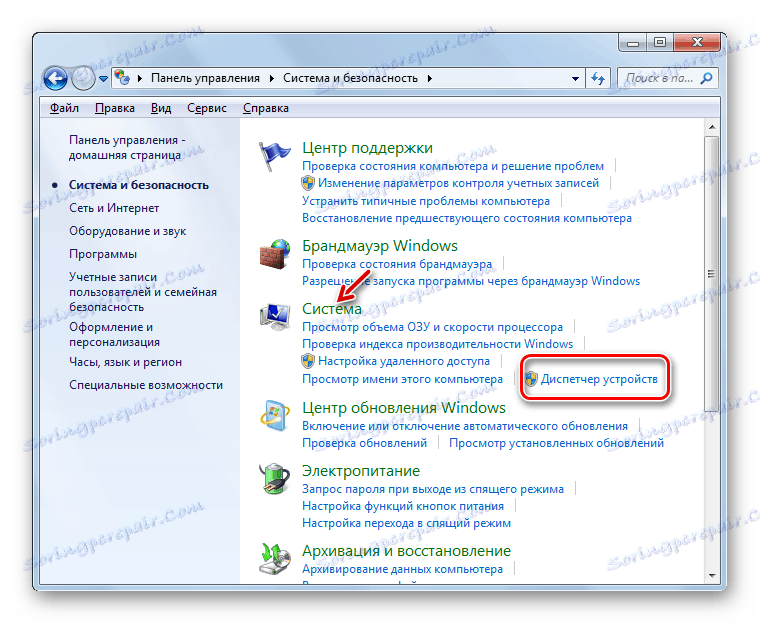
Task: Open Проверка состояния компьютера и решение проблем
Action: pyautogui.click(x=453, y=166)
